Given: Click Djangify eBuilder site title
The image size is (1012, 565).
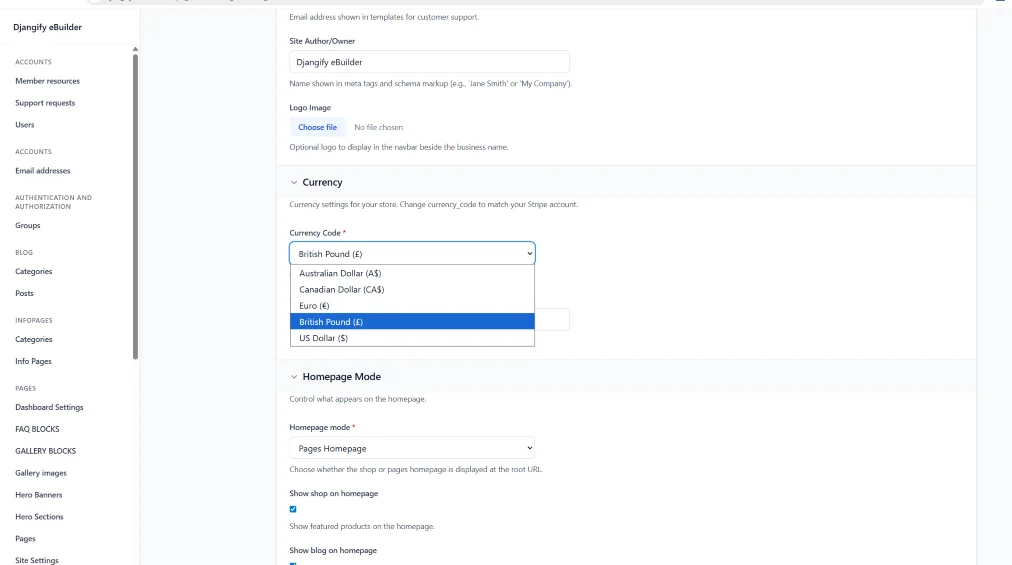Looking at the screenshot, I should coord(47,27).
